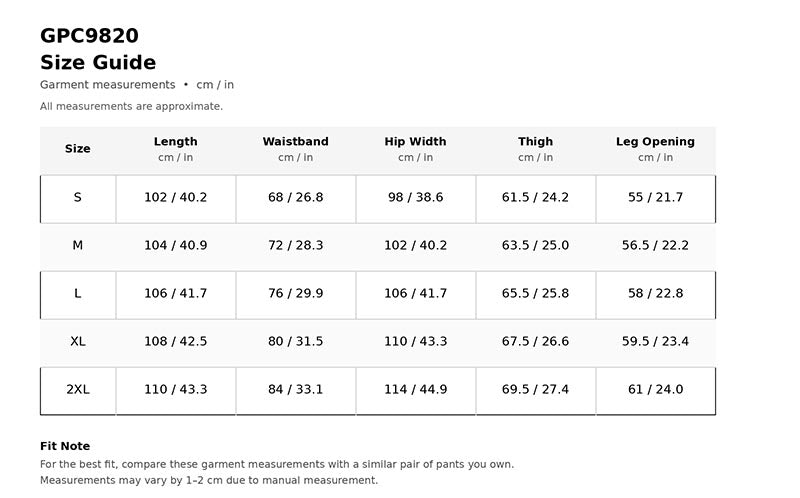Click the Fit Note heading
This screenshot has height=498, width=800.
point(65,446)
